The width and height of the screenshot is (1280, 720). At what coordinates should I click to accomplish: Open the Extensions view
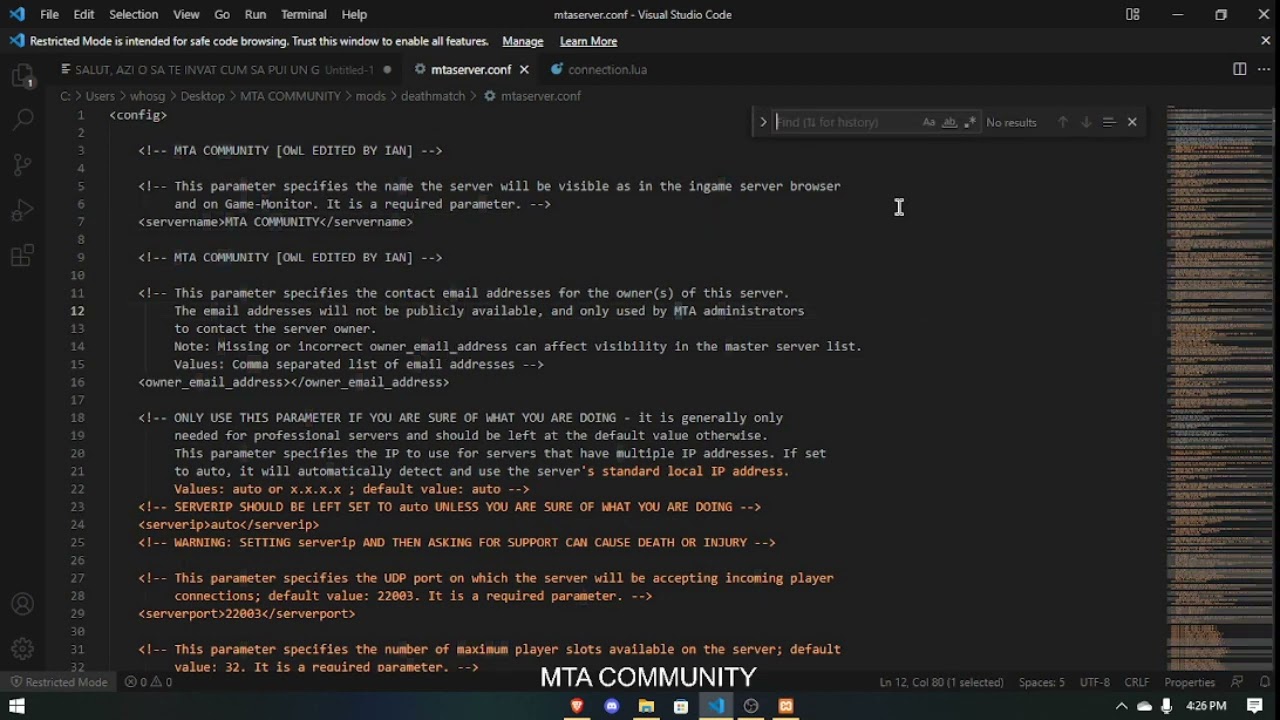22,257
